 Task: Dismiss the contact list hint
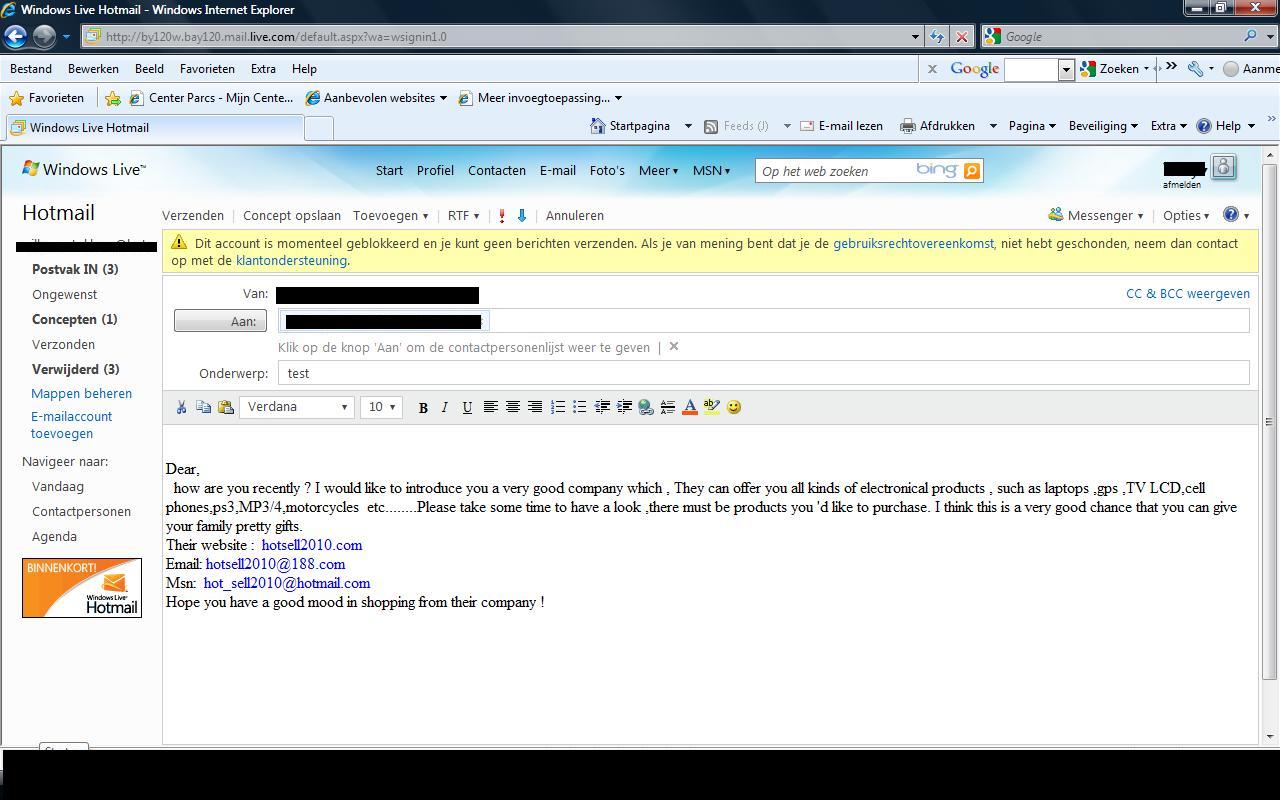(674, 347)
